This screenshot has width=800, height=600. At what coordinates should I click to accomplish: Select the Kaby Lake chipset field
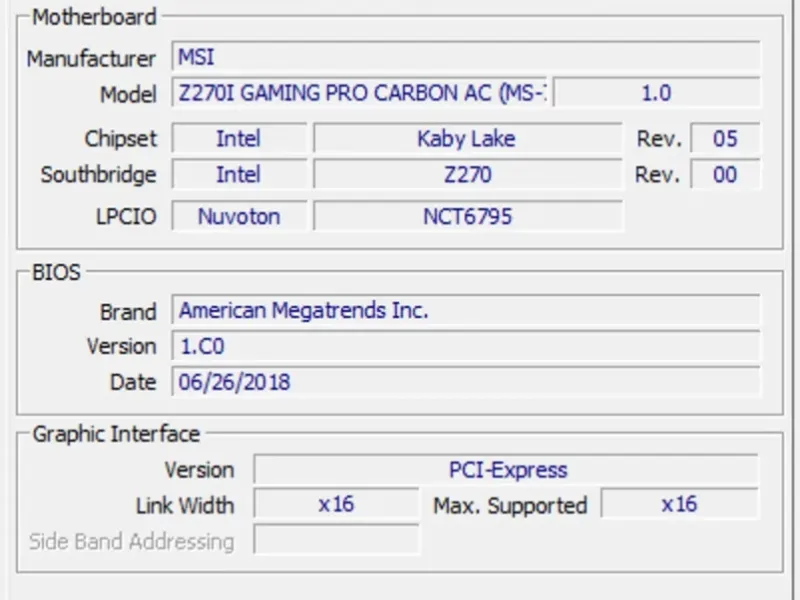tap(466, 138)
